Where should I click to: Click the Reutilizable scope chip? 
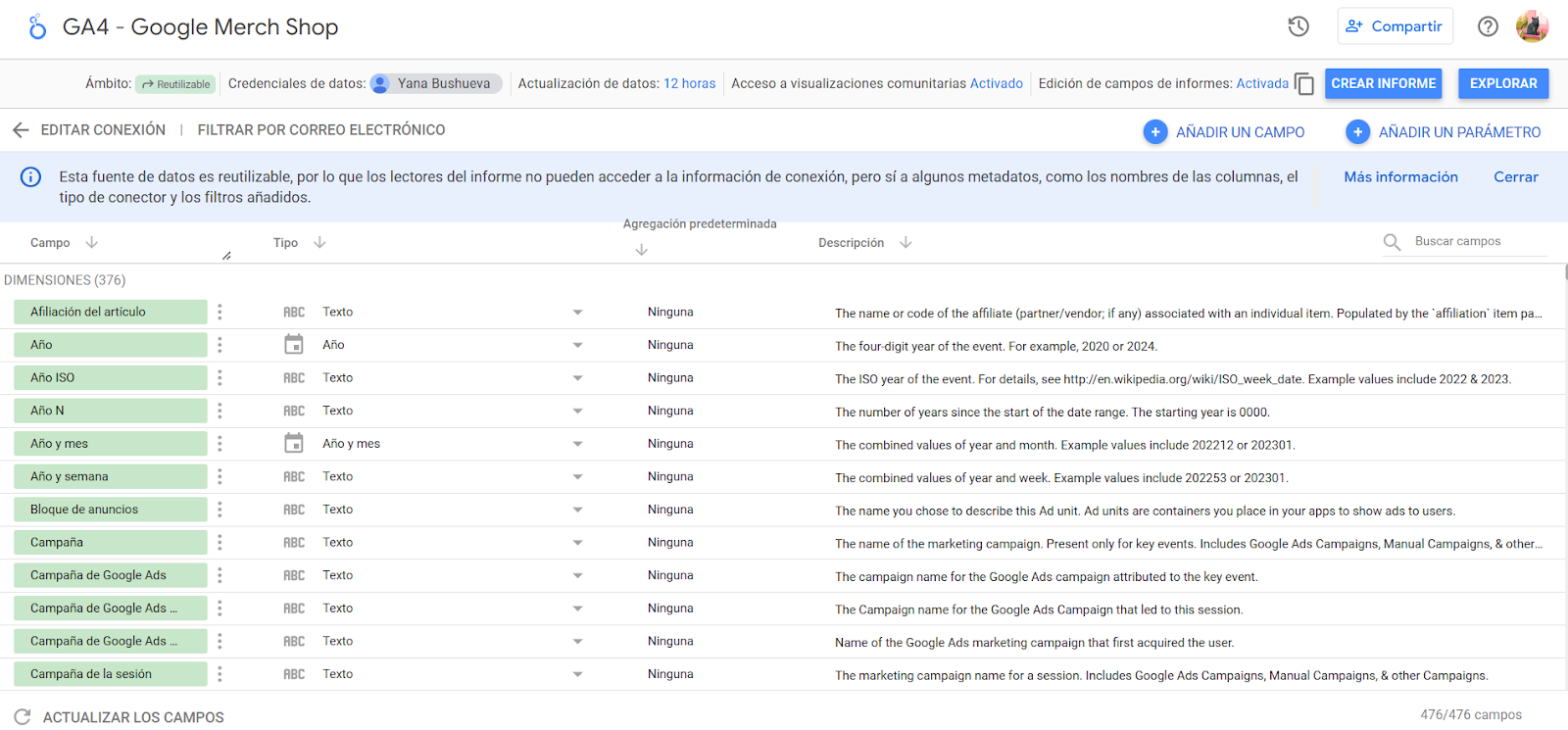pyautogui.click(x=175, y=84)
